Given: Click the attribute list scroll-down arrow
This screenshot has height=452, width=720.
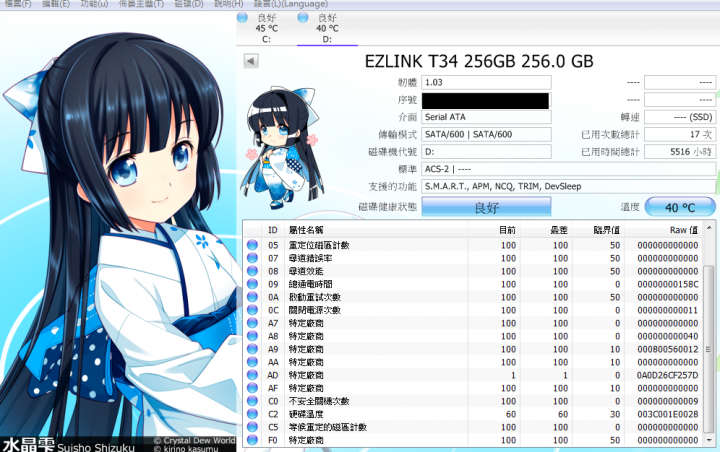Looking at the screenshot, I should tap(709, 440).
